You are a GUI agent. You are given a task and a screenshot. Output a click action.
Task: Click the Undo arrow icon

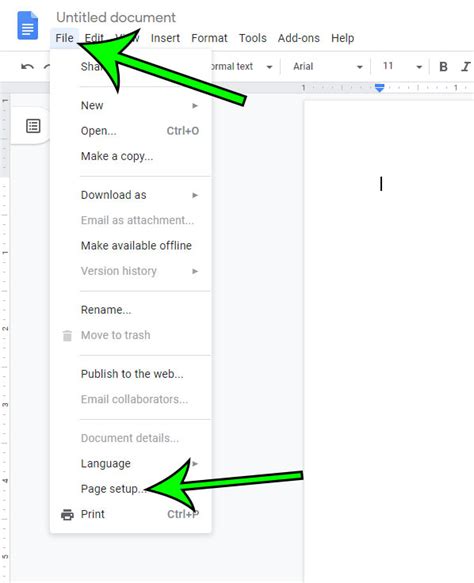(x=27, y=67)
